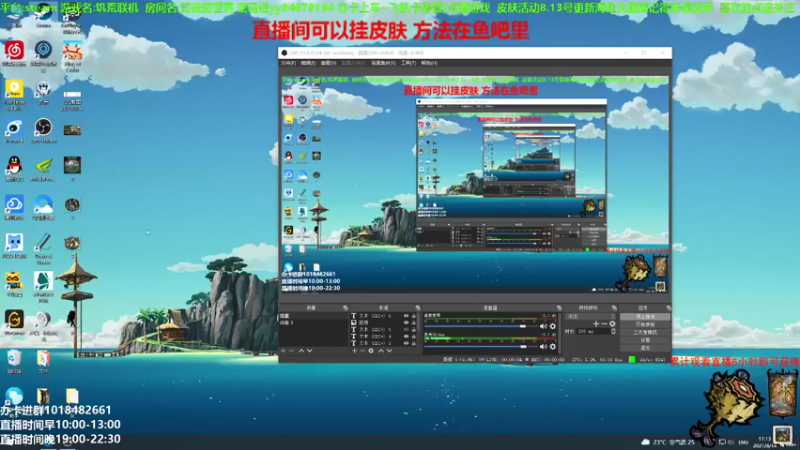The width and height of the screenshot is (800, 450).
Task: Remove the selected source with the minus icon
Action: click(363, 351)
